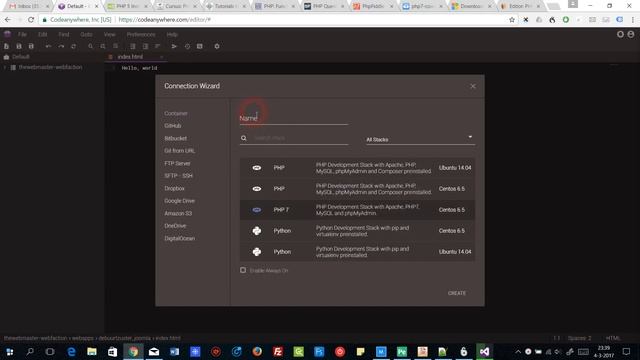This screenshot has height=360, width=640.
Task: Expand the thewebmaster-webfaction tree node
Action: pyautogui.click(x=5, y=67)
